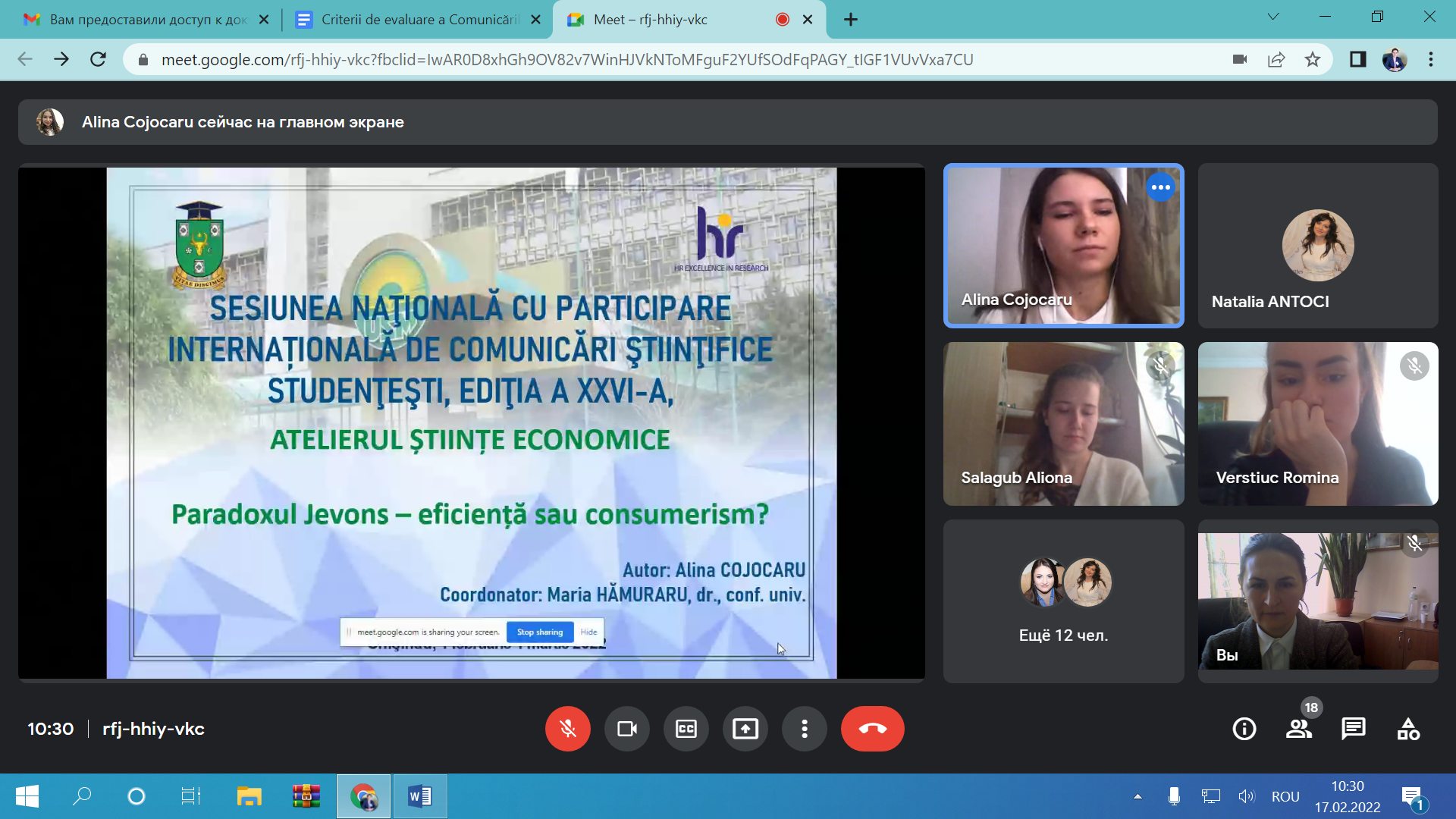Switch to the Gmail tab
This screenshot has width=1456, height=819.
coord(148,20)
